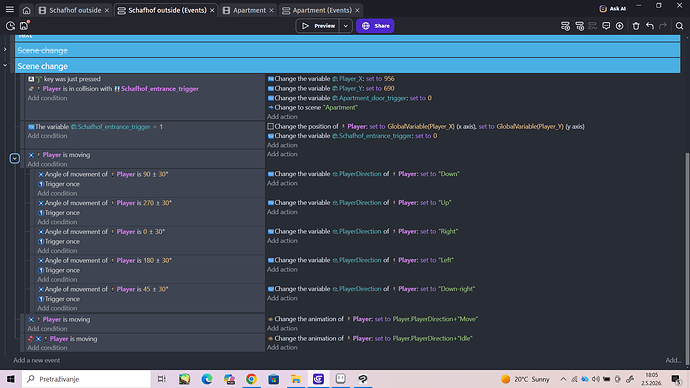Screen dimensions: 690x388
Task: Click the Pretraživanje taskbar search box
Action: [86, 379]
